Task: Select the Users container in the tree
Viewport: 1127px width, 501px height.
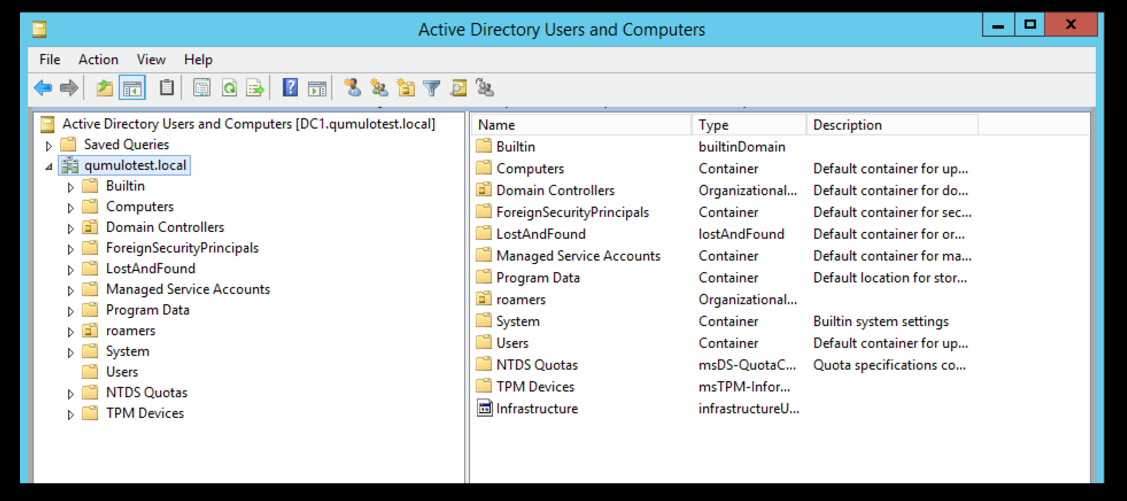Action: click(122, 372)
